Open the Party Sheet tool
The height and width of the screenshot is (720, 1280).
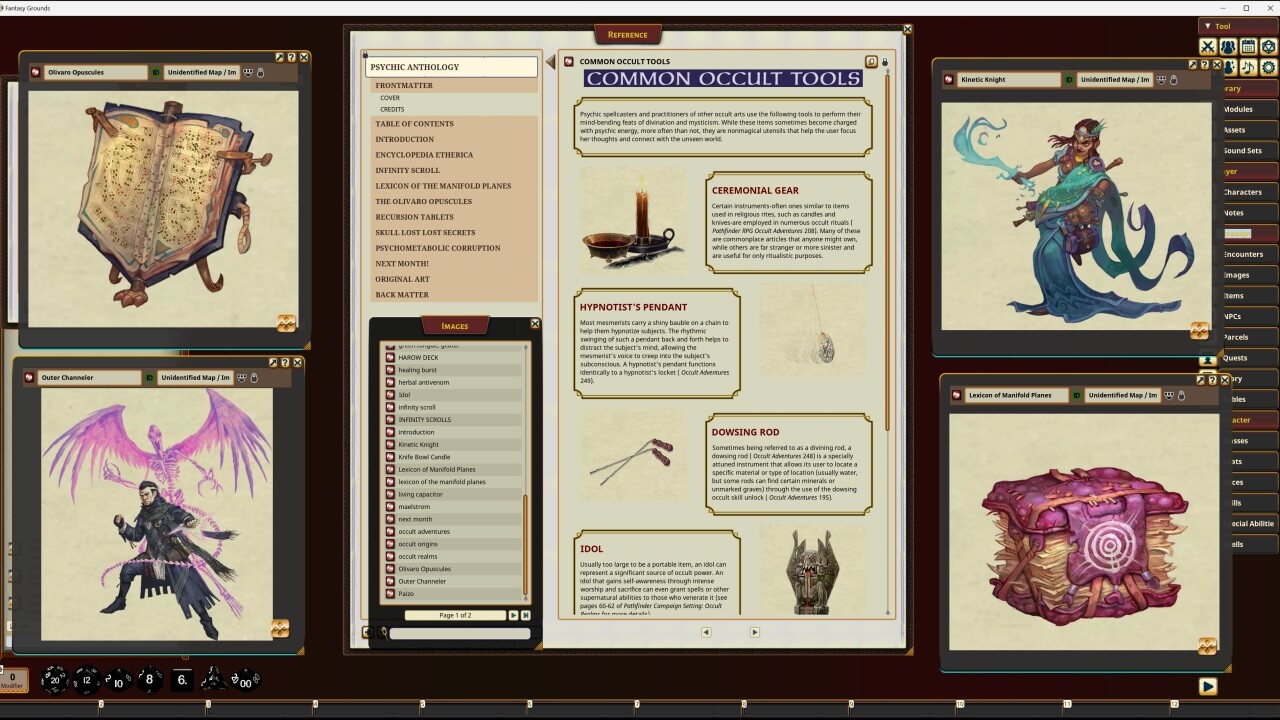(1228, 46)
